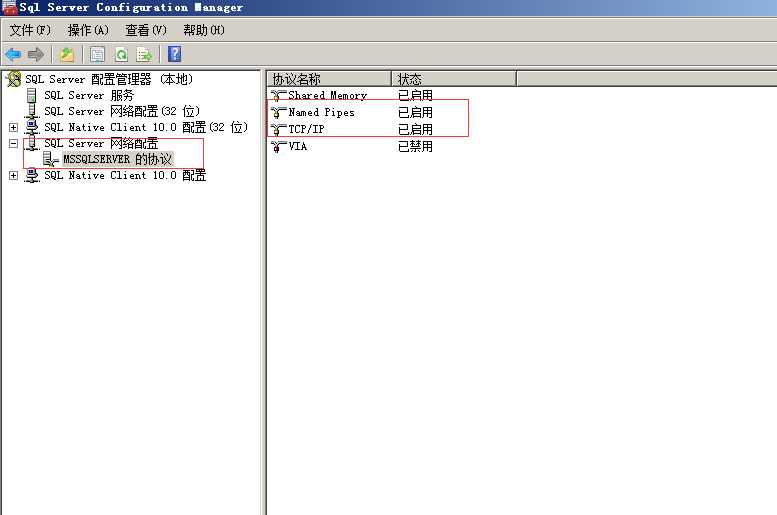Collapse the SQL Server 网络配置 node

click(x=13, y=143)
